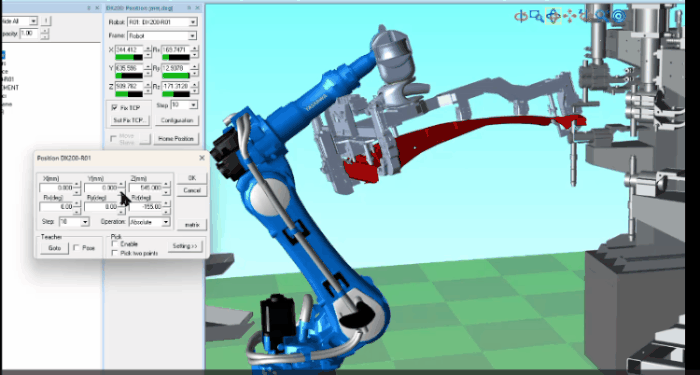
Task: Select the rotate-about-axis view icon
Action: click(x=521, y=17)
